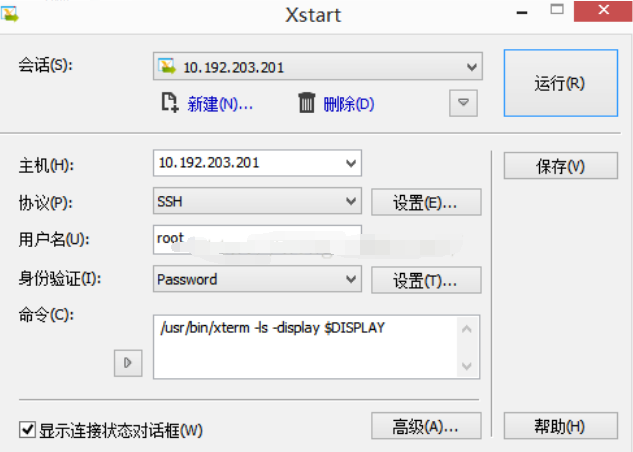The image size is (633, 452).
Task: Open the SSH protocol dropdown
Action: (x=351, y=201)
